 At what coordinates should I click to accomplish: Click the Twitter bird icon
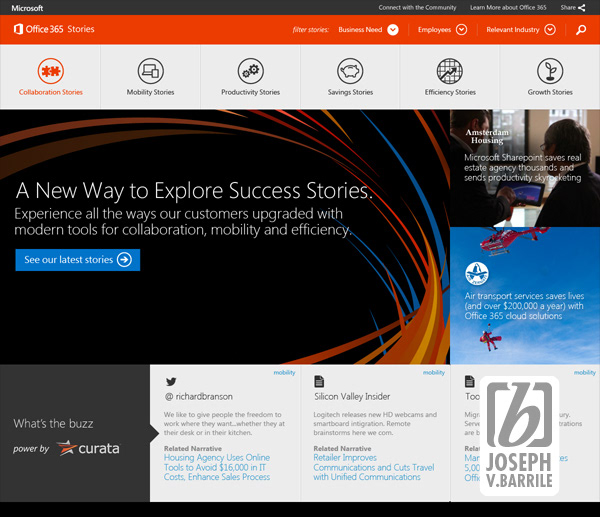pyautogui.click(x=171, y=382)
